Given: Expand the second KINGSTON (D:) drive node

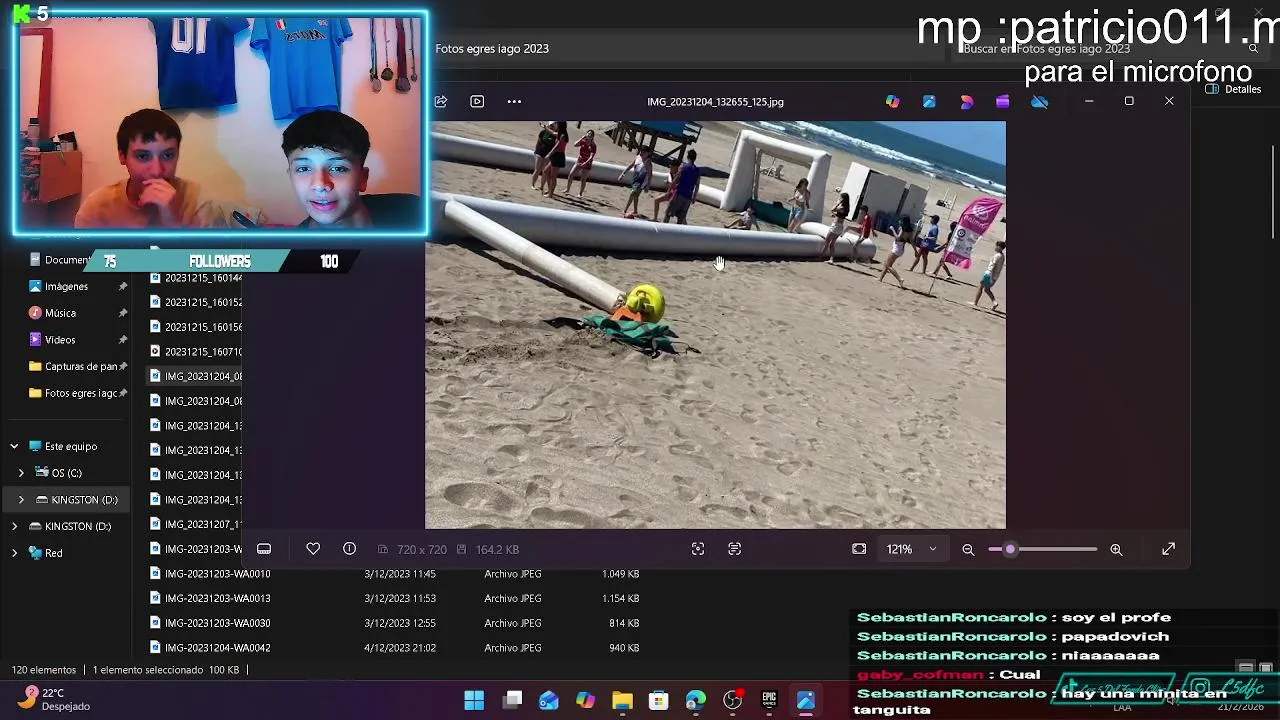Looking at the screenshot, I should [x=14, y=526].
